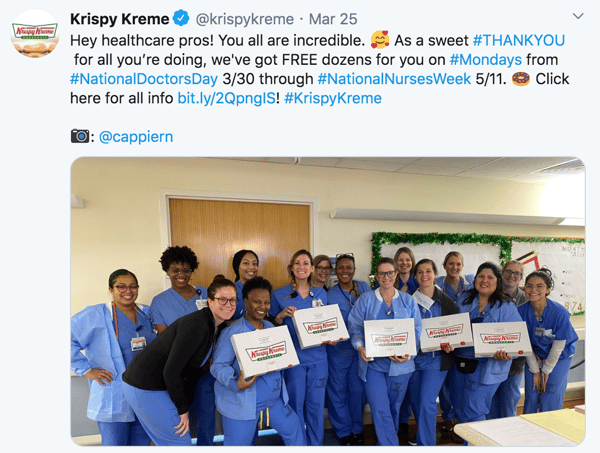Image resolution: width=600 pixels, height=453 pixels.
Task: Expand the tweet options chevron menu
Action: click(x=578, y=16)
